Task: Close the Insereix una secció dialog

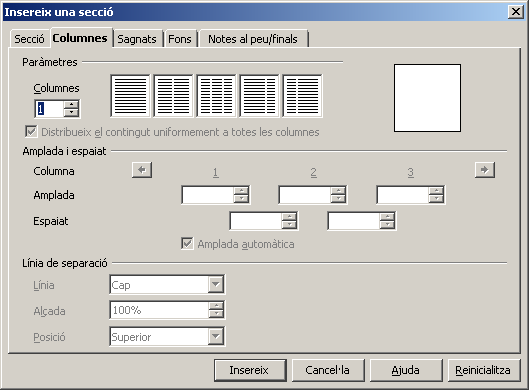Action: pos(516,12)
